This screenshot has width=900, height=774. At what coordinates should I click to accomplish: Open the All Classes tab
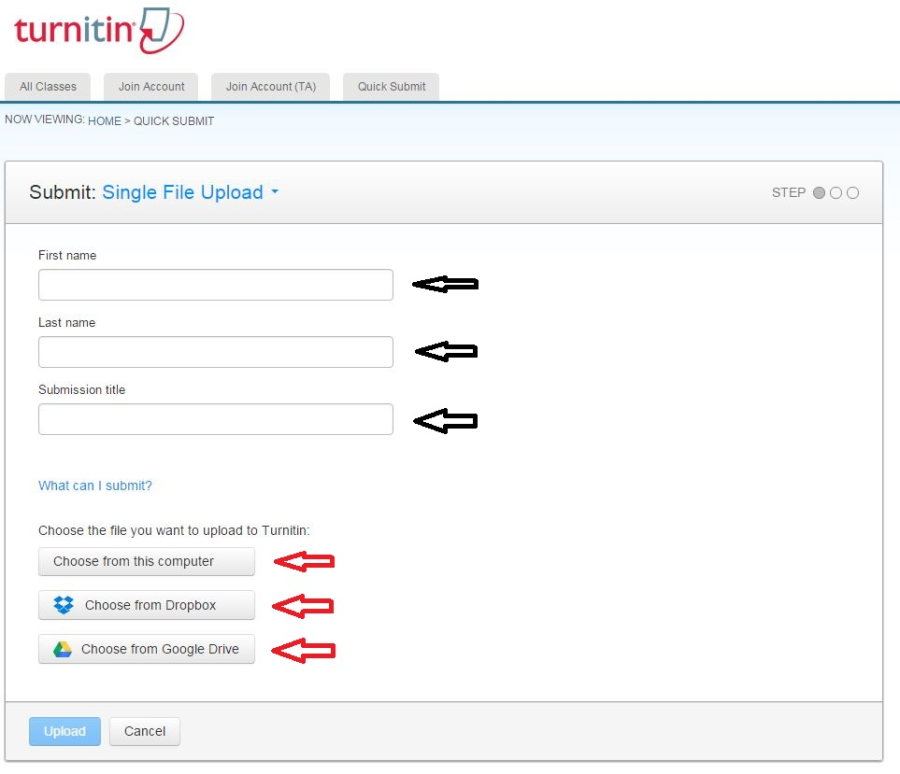click(48, 87)
